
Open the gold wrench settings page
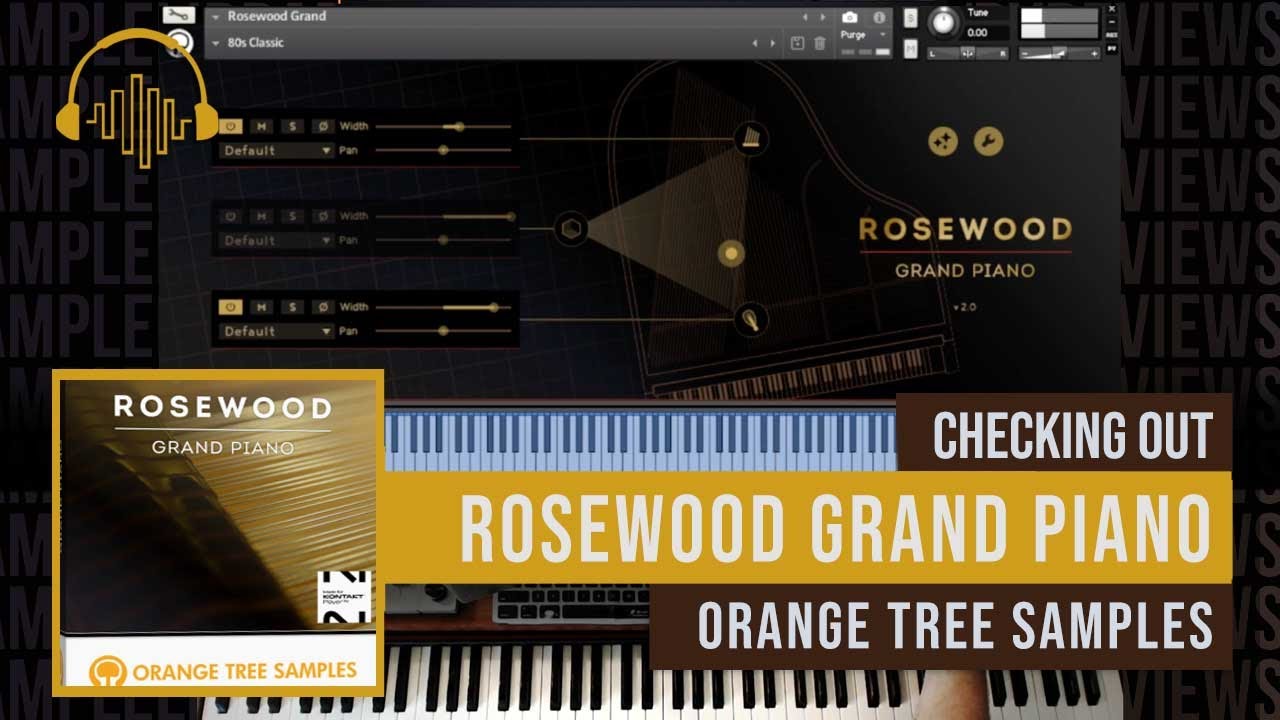[988, 142]
